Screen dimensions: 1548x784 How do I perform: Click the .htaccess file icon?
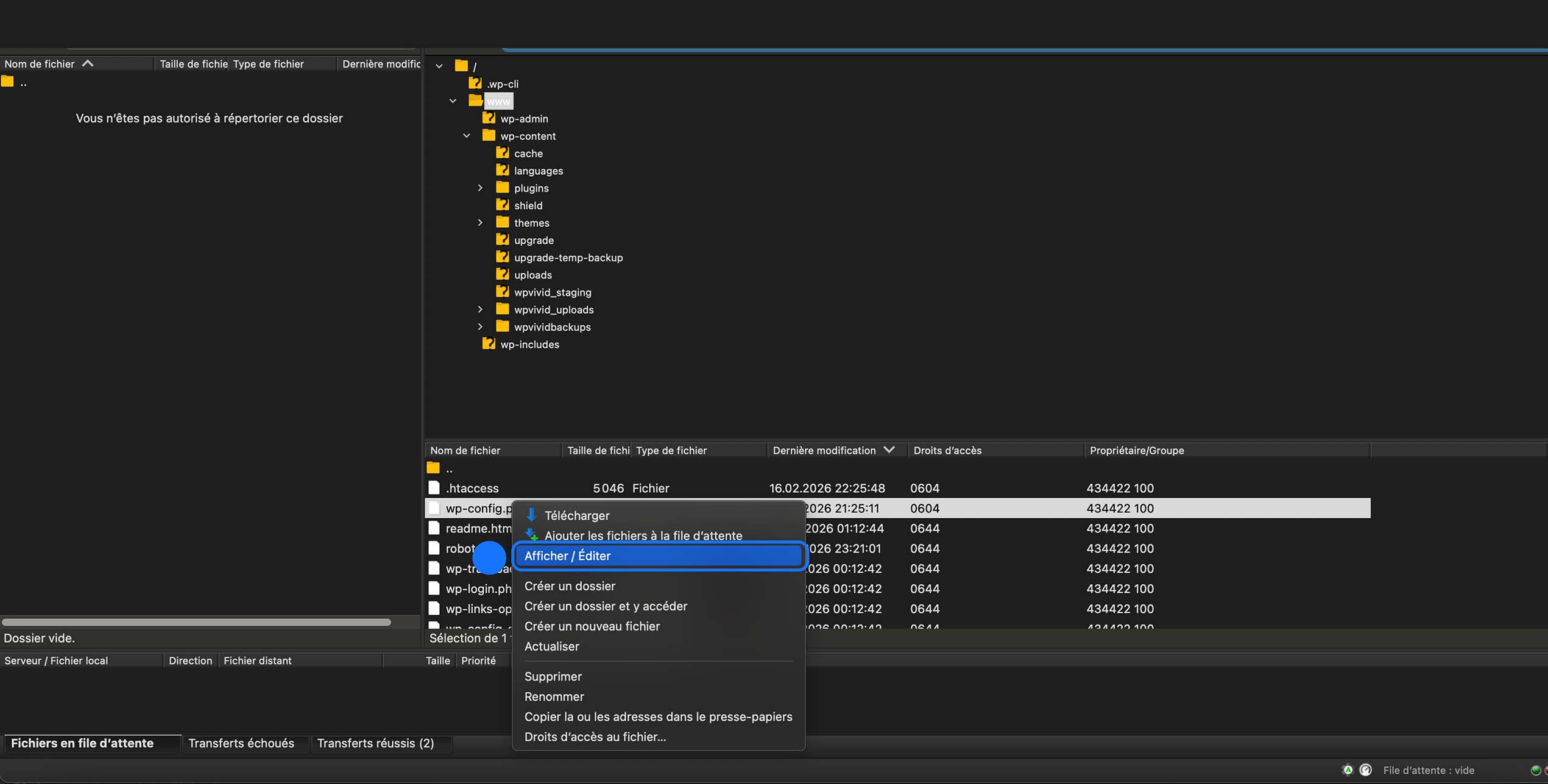[434, 488]
